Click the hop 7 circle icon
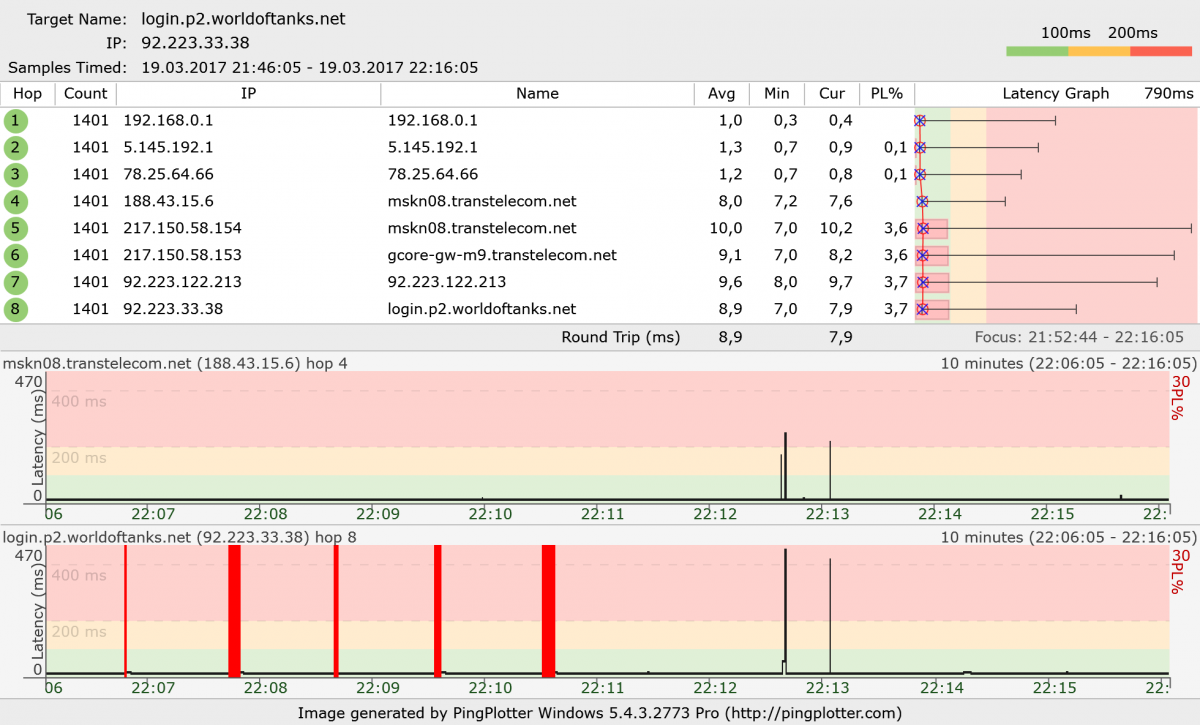Image resolution: width=1200 pixels, height=725 pixels. [15, 283]
